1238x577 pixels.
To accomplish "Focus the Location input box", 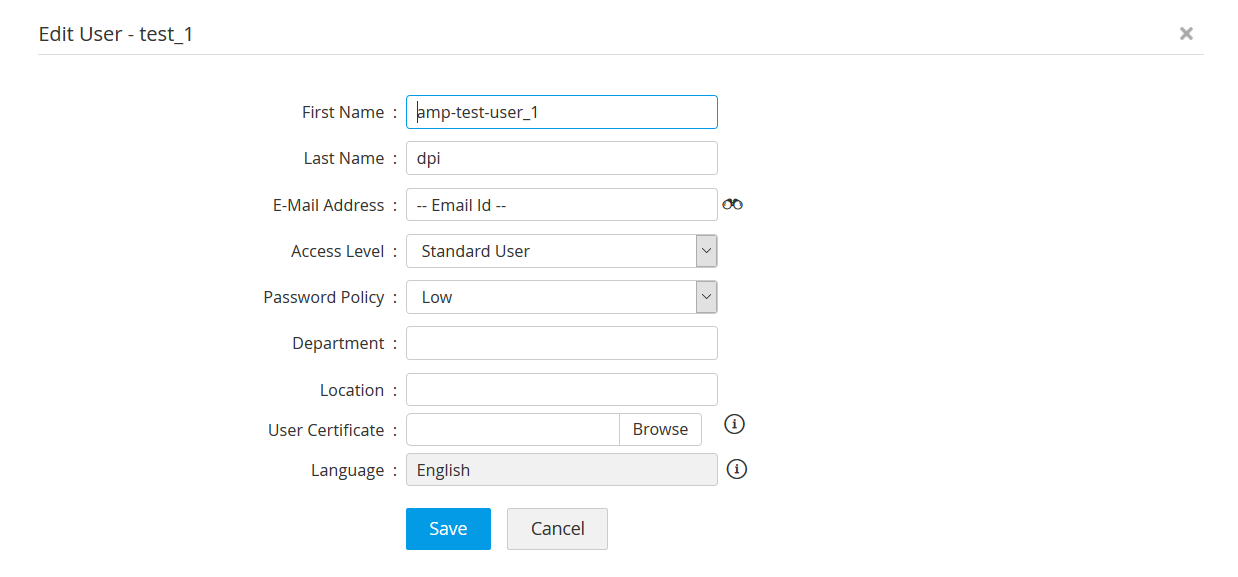I will [561, 390].
